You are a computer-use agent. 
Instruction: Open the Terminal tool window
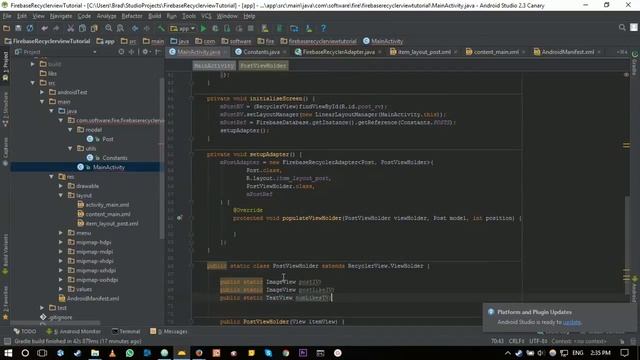click(126, 331)
